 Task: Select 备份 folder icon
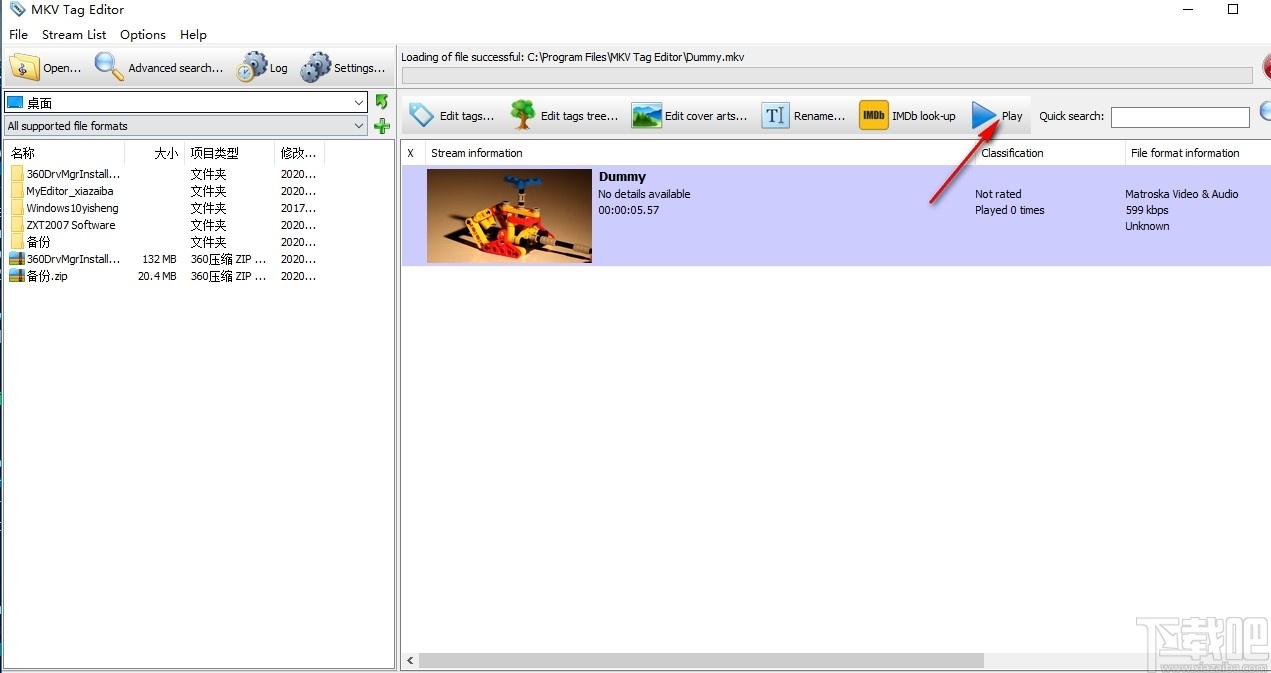(x=17, y=242)
